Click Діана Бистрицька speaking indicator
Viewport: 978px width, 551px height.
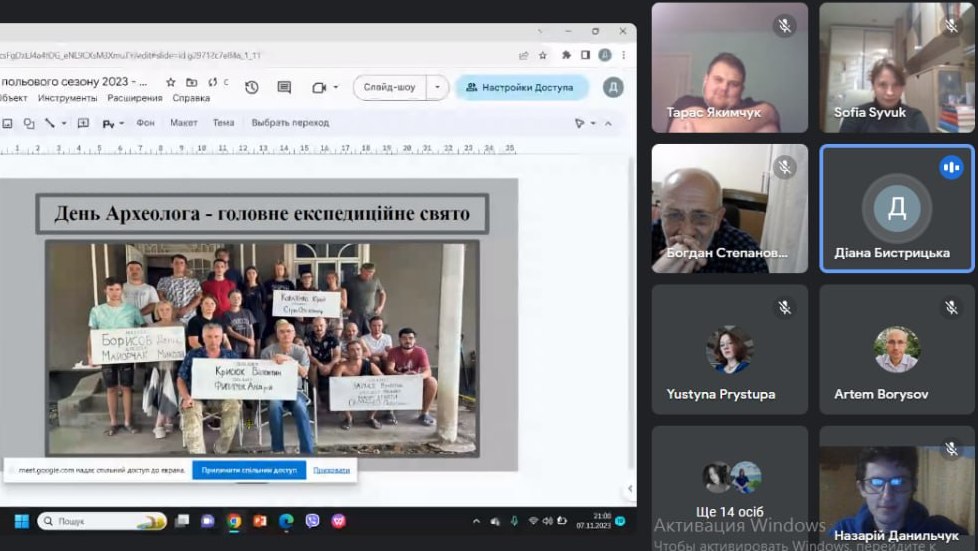[x=951, y=167]
